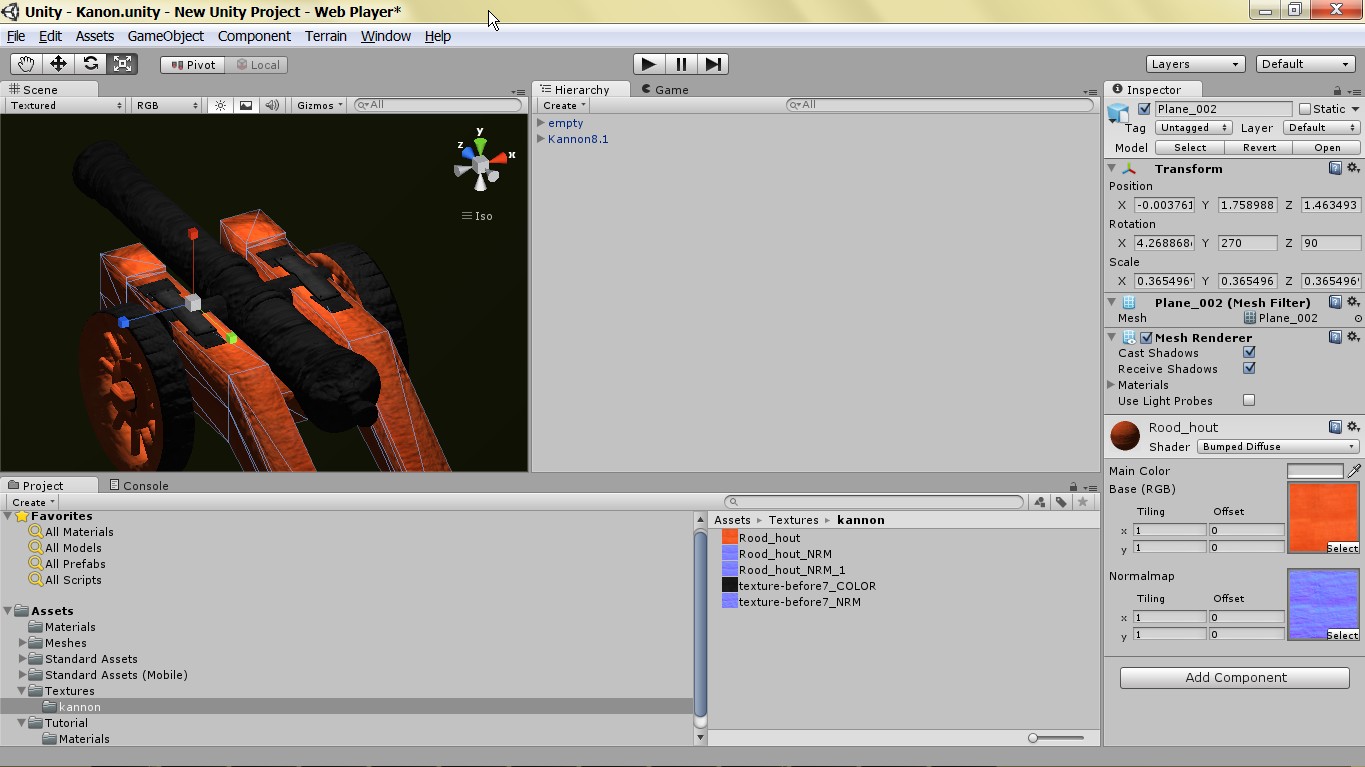
Task: Select the Hand view tool
Action: pyautogui.click(x=26, y=64)
